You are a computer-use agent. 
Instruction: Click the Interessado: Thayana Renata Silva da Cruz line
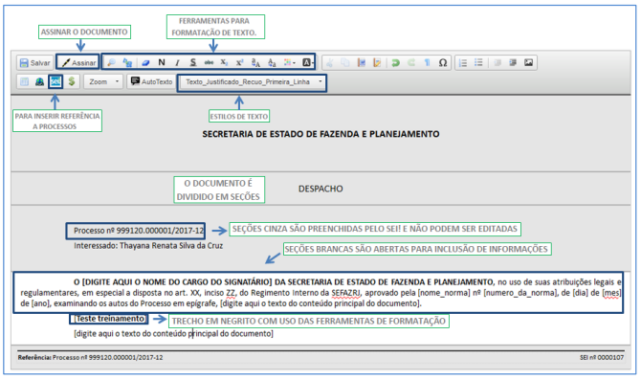148,246
